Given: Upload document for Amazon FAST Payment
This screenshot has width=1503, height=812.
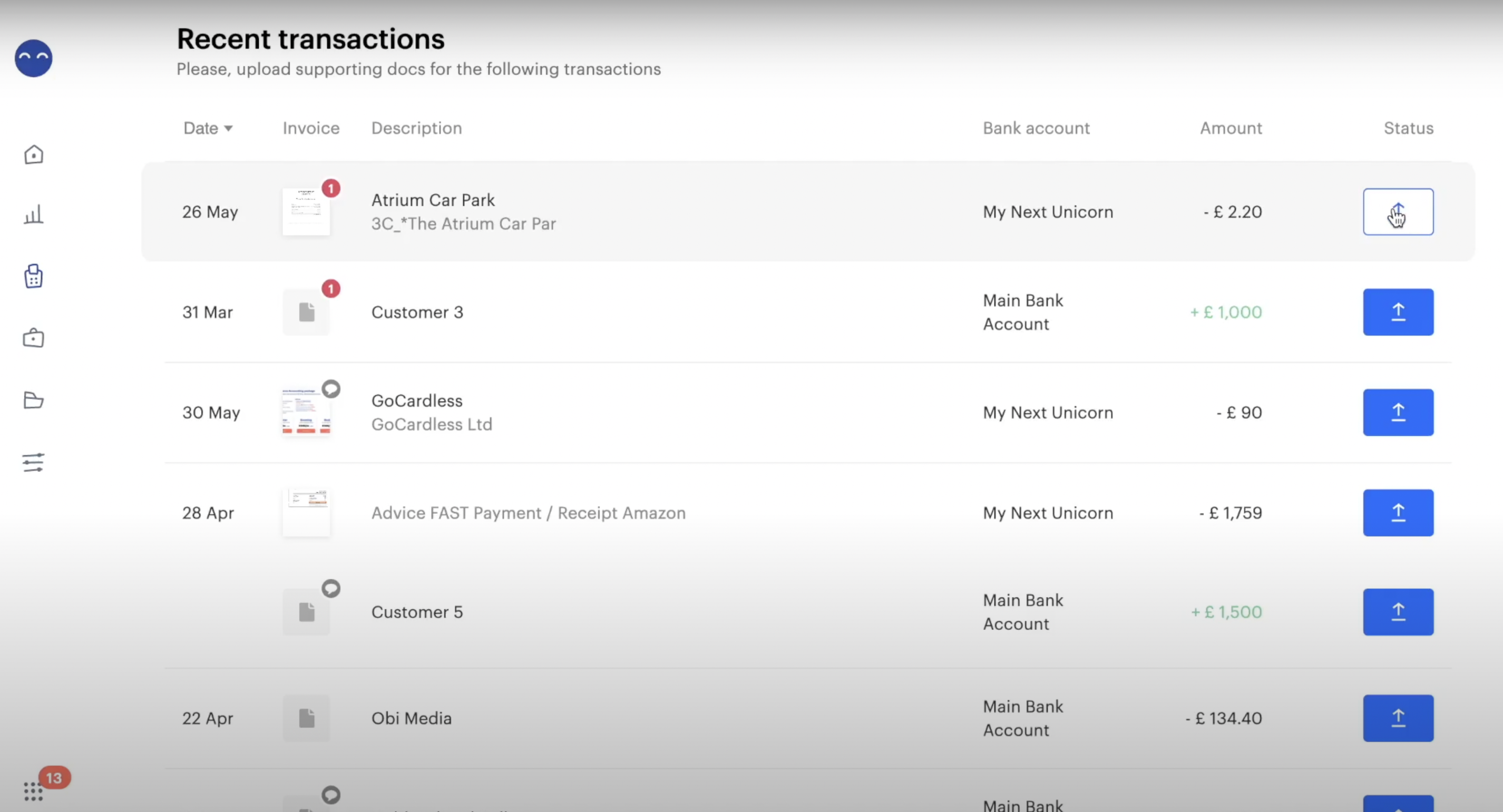Looking at the screenshot, I should click(x=1398, y=513).
